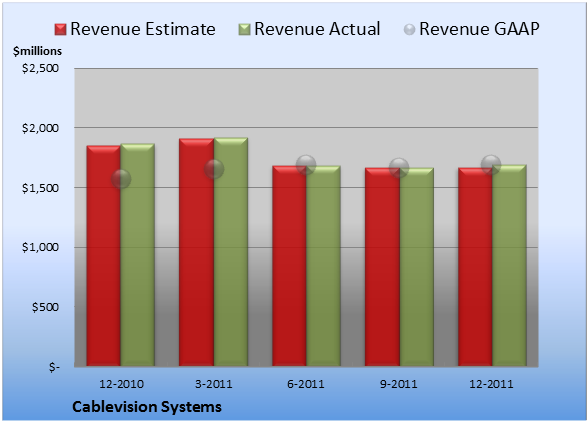Click the Cablevision Systems chart title
Image resolution: width=588 pixels, height=422 pixels.
(x=147, y=407)
